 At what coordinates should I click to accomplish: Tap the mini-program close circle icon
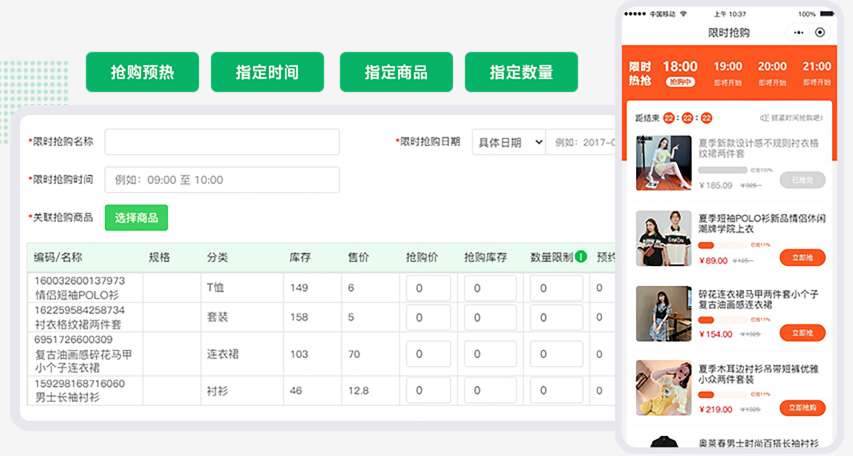821,32
